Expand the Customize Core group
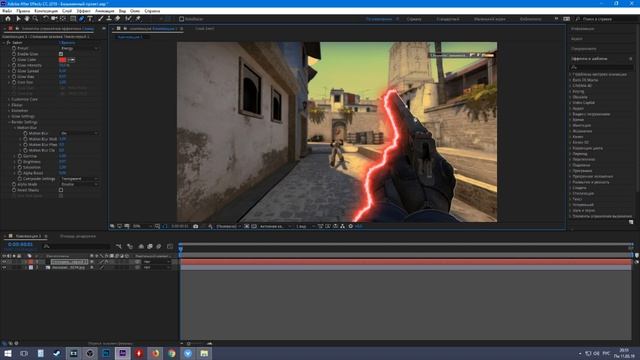 click(9, 99)
